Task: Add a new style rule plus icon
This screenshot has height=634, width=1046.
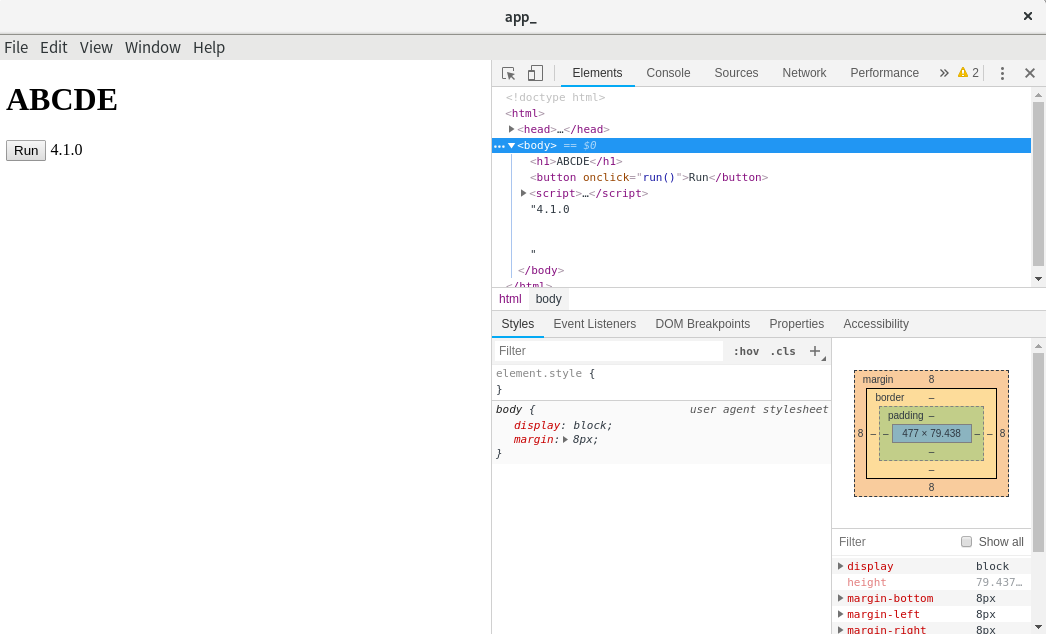Action: (x=815, y=351)
